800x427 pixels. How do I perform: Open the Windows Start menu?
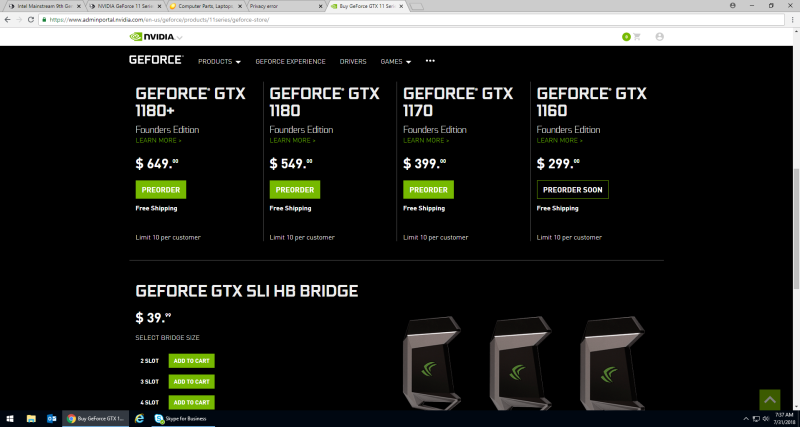click(x=10, y=418)
